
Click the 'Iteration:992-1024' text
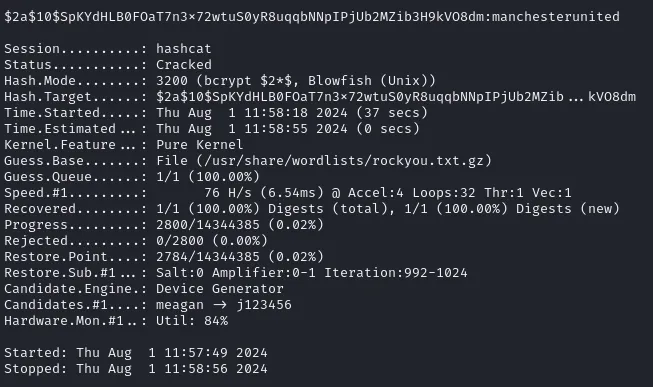click(x=396, y=272)
